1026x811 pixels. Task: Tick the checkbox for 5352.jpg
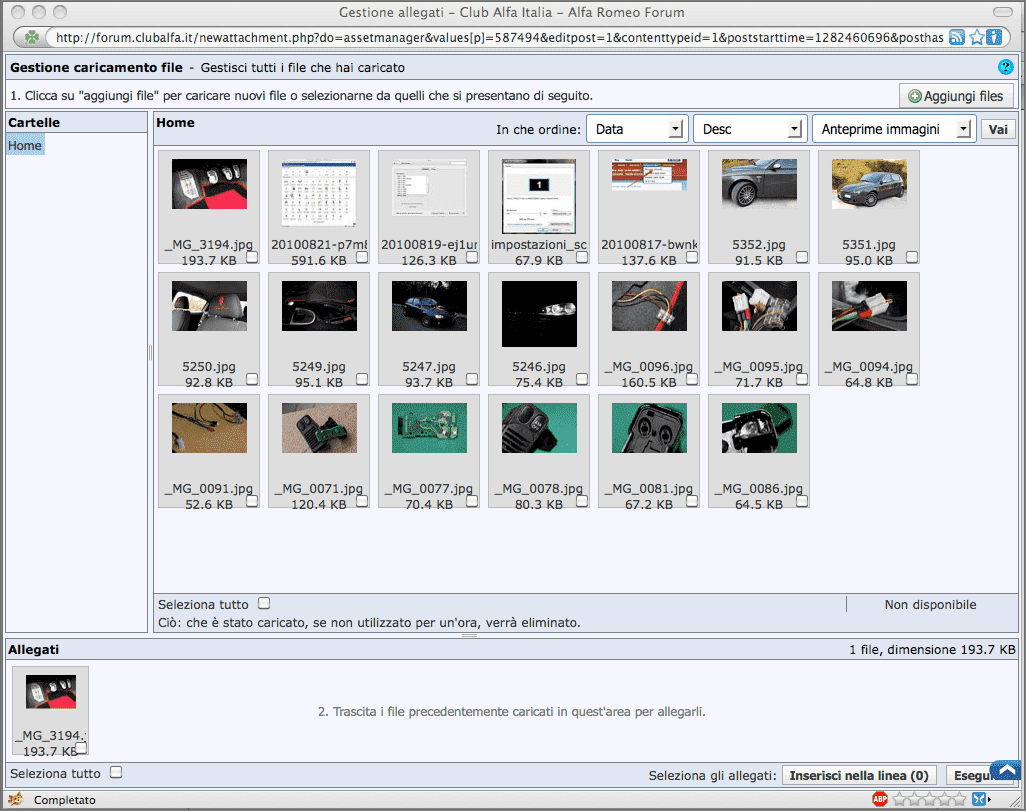(802, 257)
